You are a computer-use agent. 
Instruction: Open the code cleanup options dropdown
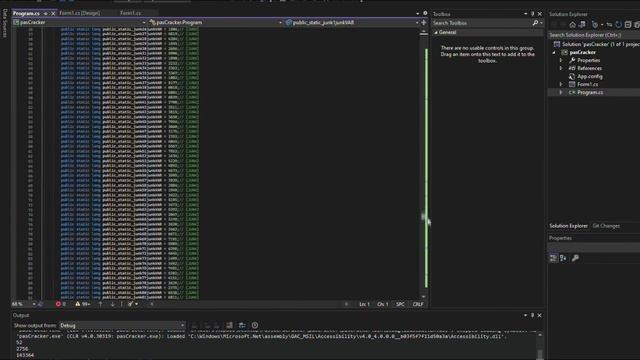(x=136, y=304)
